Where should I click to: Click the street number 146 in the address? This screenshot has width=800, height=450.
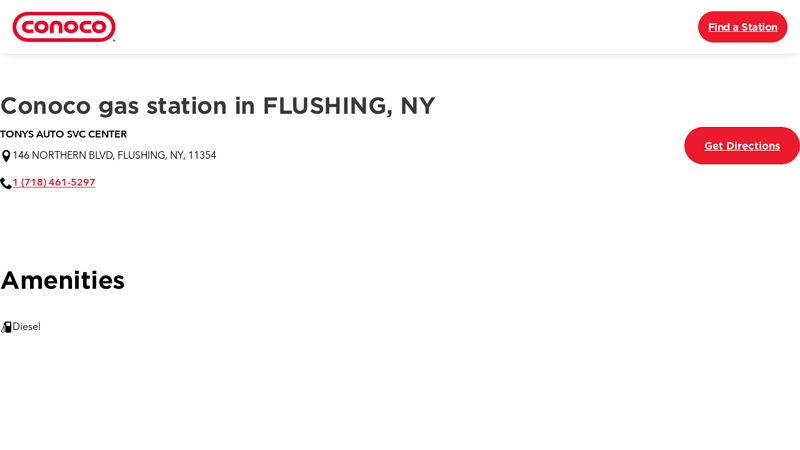click(21, 156)
